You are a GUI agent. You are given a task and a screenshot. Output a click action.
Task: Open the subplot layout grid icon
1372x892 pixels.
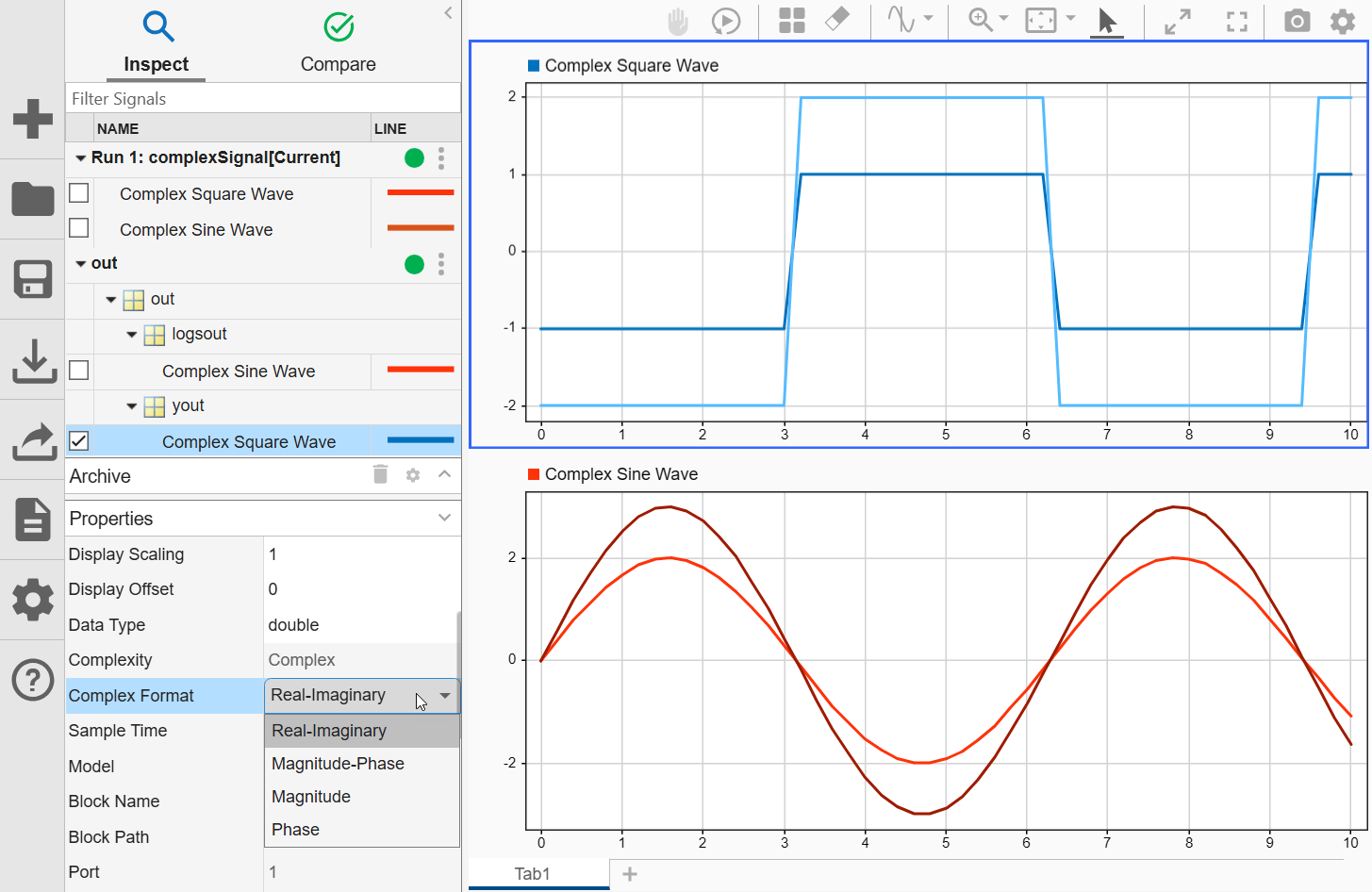click(792, 21)
